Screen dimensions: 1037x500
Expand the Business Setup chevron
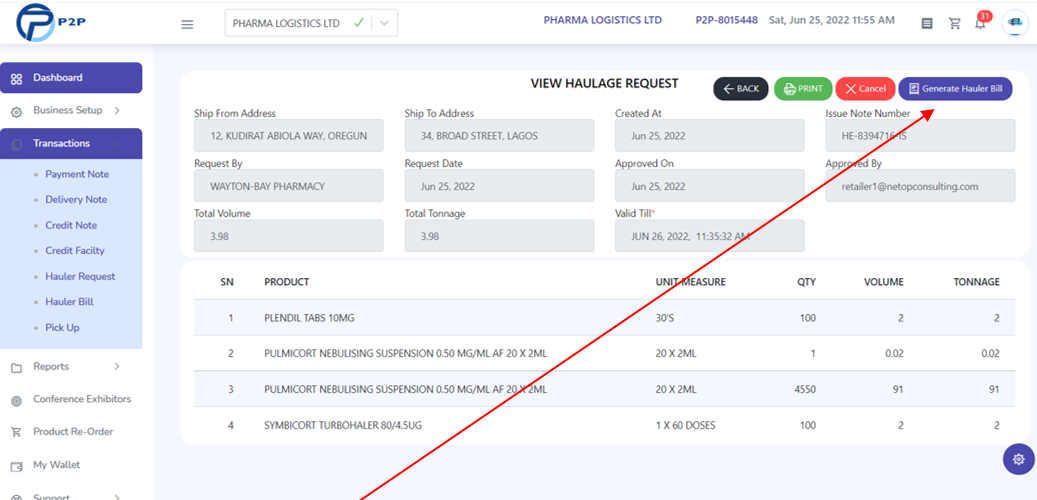pyautogui.click(x=117, y=110)
